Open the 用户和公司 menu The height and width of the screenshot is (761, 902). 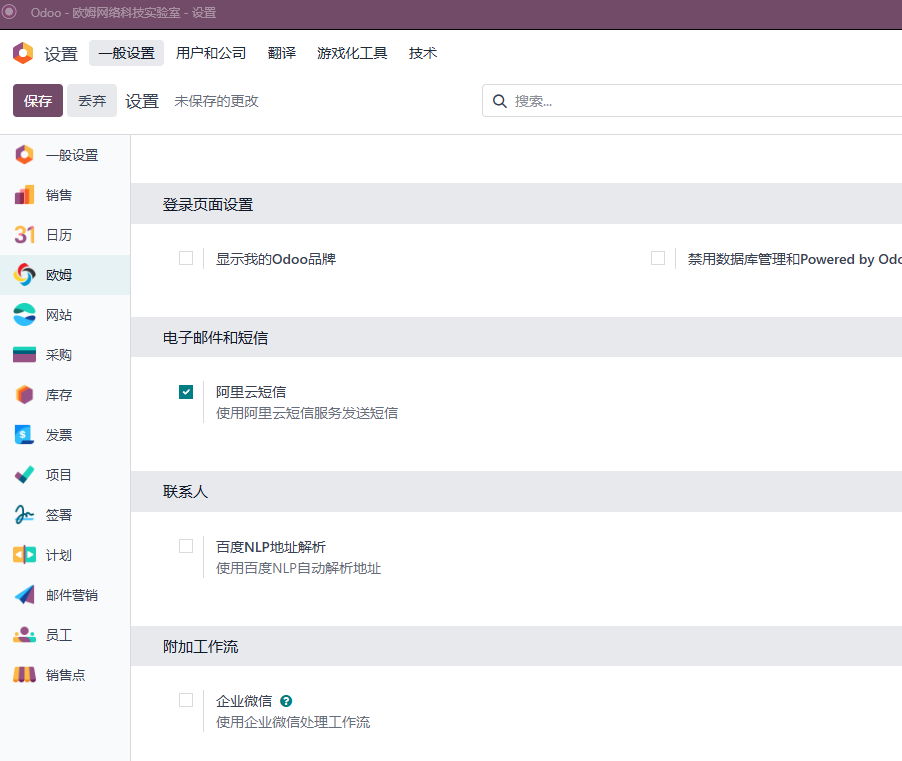tap(211, 53)
